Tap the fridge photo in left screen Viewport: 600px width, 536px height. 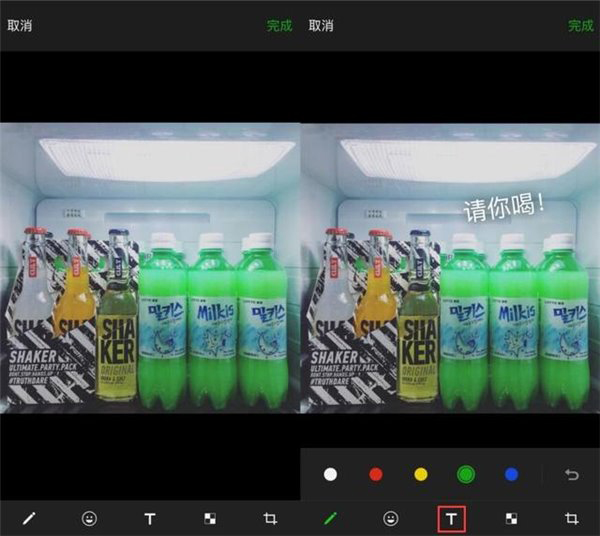pyautogui.click(x=150, y=268)
